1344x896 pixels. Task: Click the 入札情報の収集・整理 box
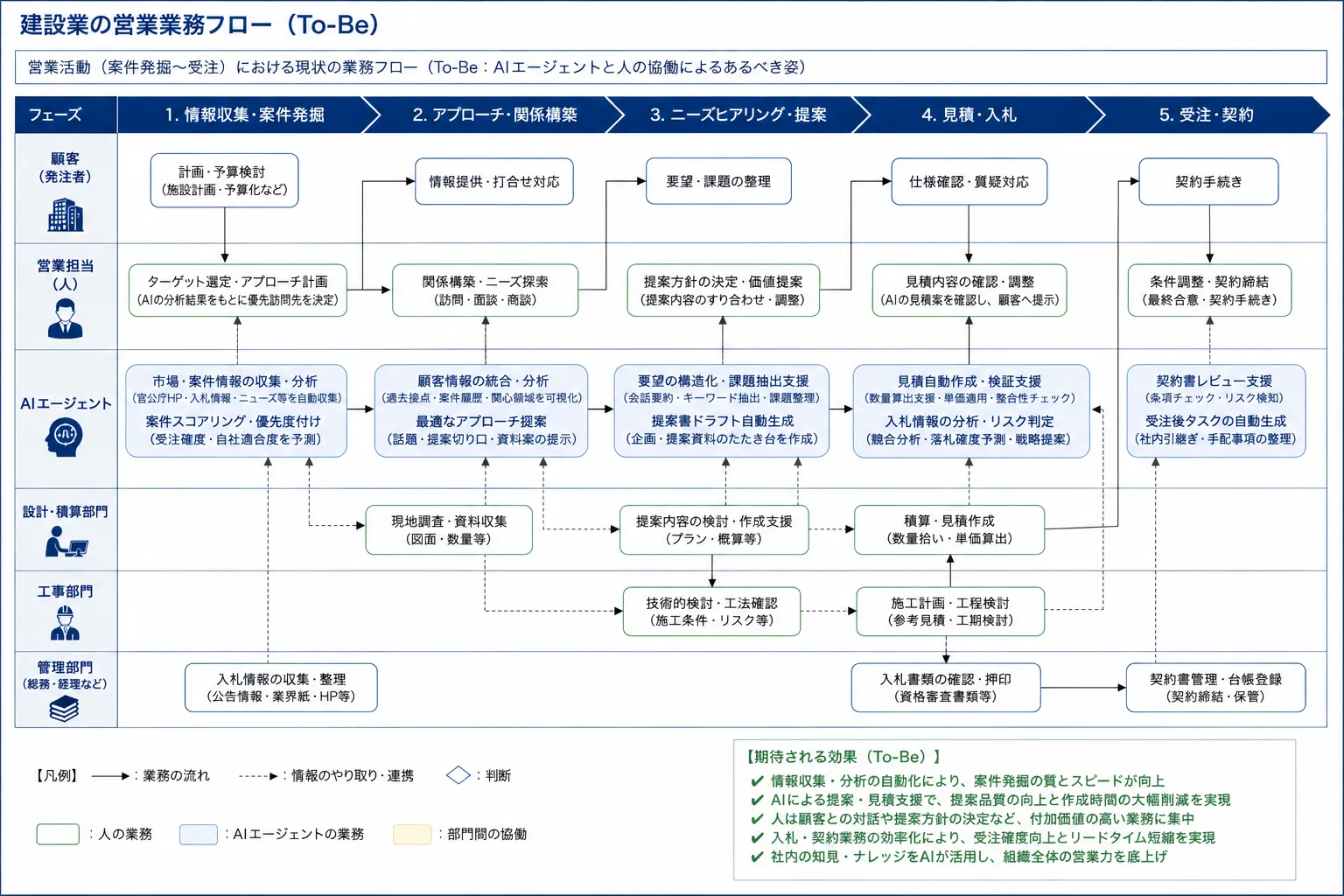(281, 687)
